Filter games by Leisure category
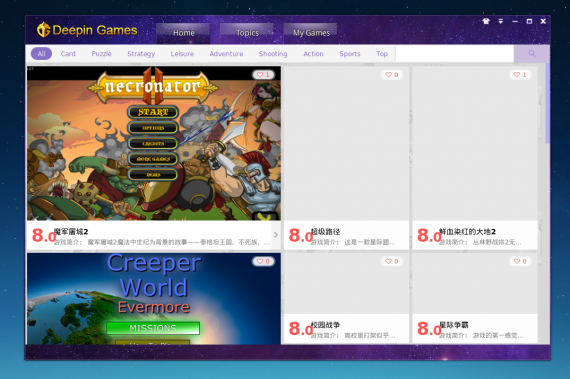This screenshot has width=570, height=379. pyautogui.click(x=182, y=54)
